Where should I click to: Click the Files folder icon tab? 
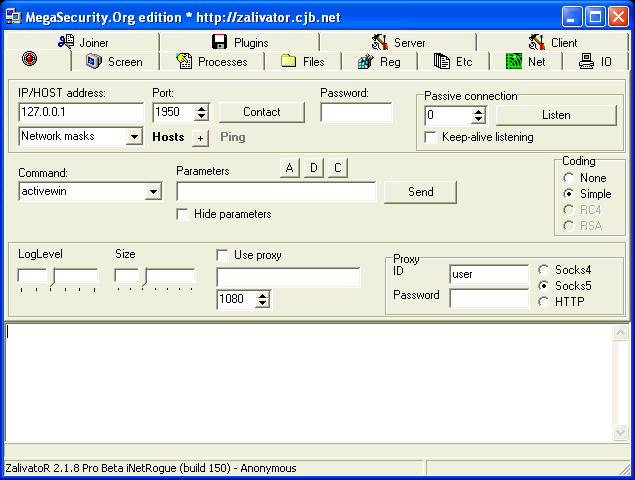288,62
